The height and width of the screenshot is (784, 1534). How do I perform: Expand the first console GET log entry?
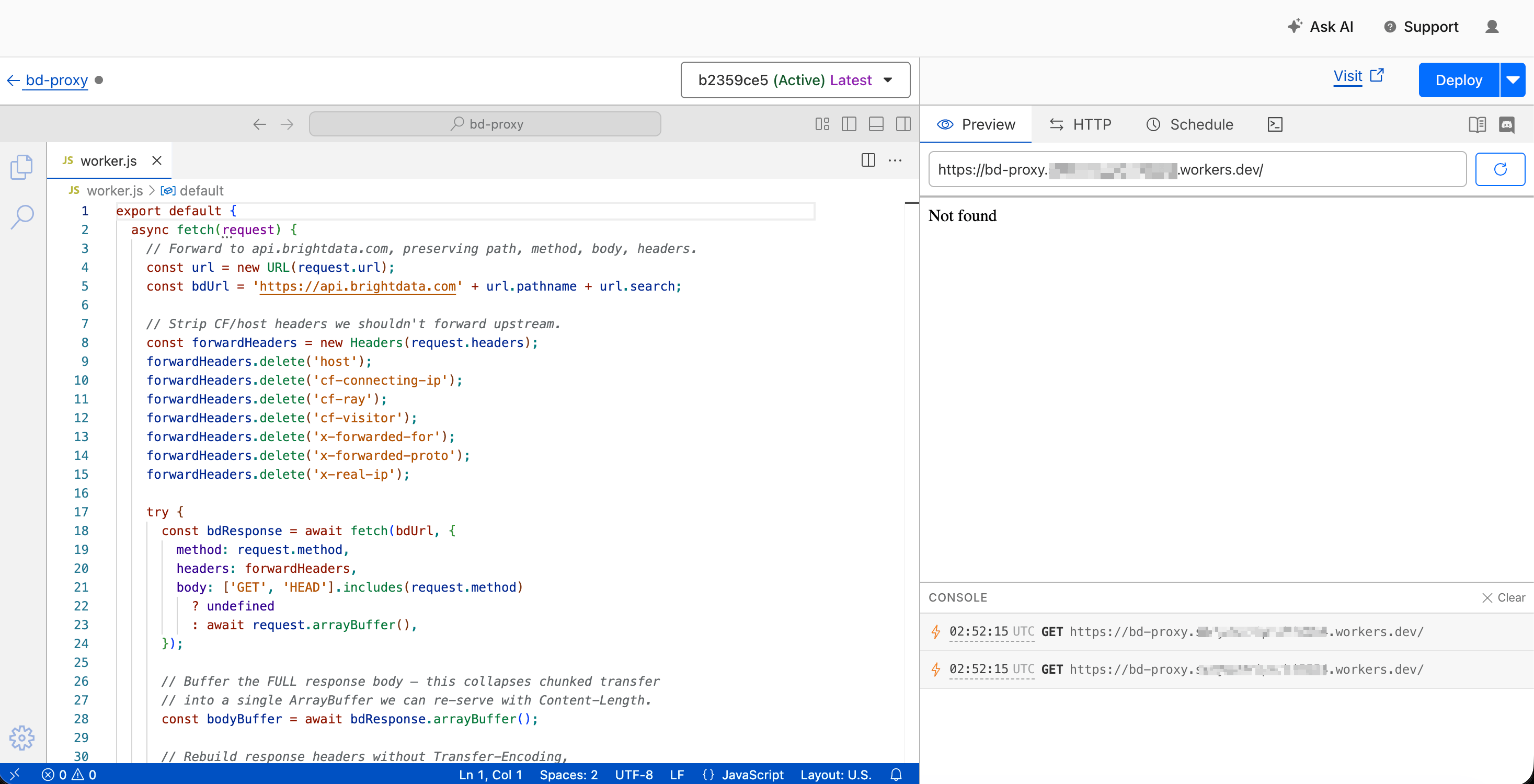pos(1227,631)
